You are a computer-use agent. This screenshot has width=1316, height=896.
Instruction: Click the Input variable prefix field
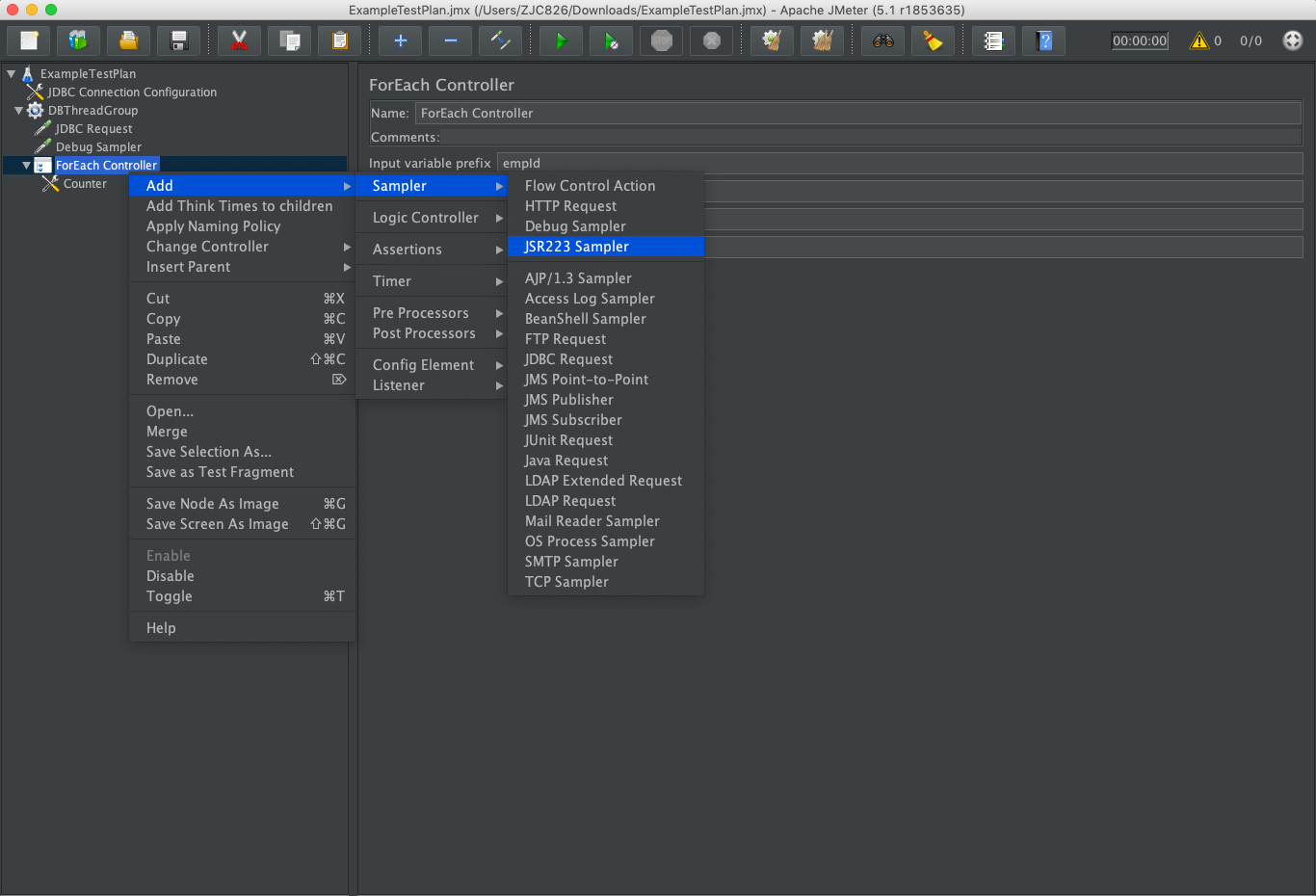click(900, 163)
